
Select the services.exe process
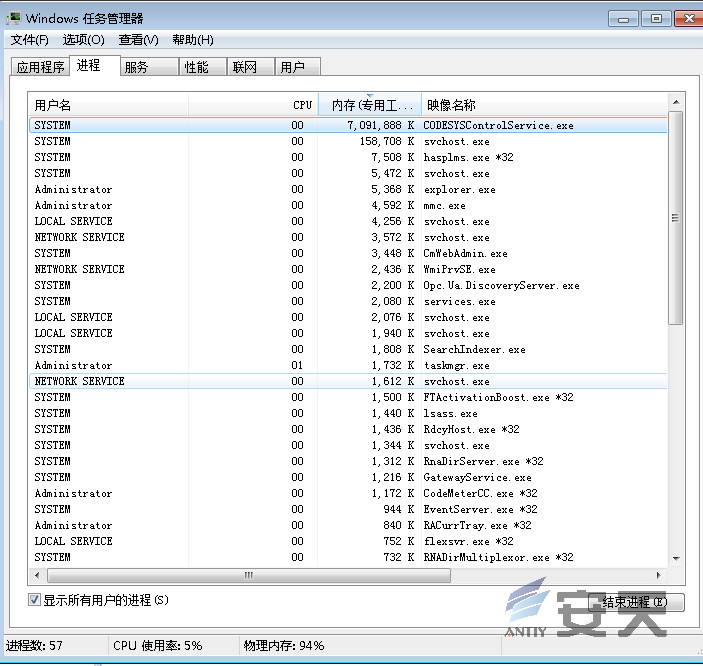coord(348,301)
